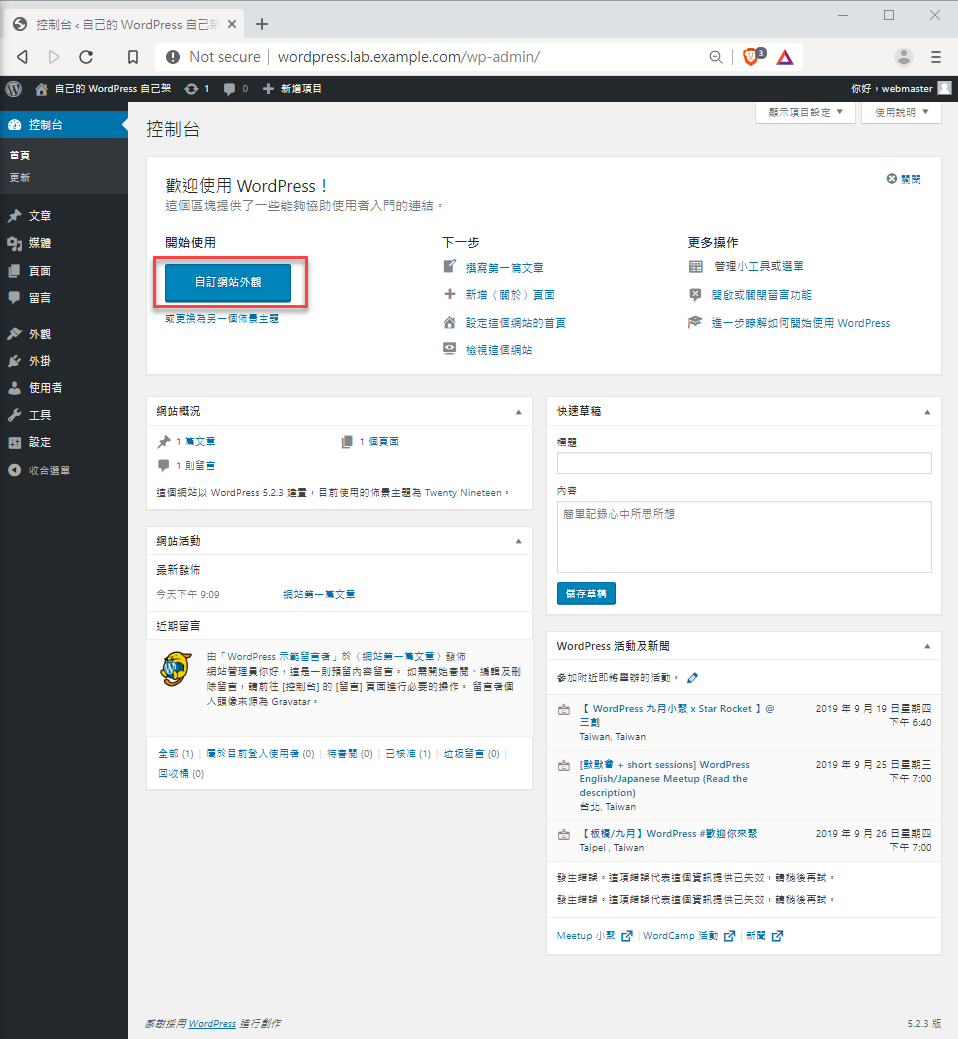Reload the page with the refresh icon
The height and width of the screenshot is (1039, 958).
pyautogui.click(x=86, y=57)
